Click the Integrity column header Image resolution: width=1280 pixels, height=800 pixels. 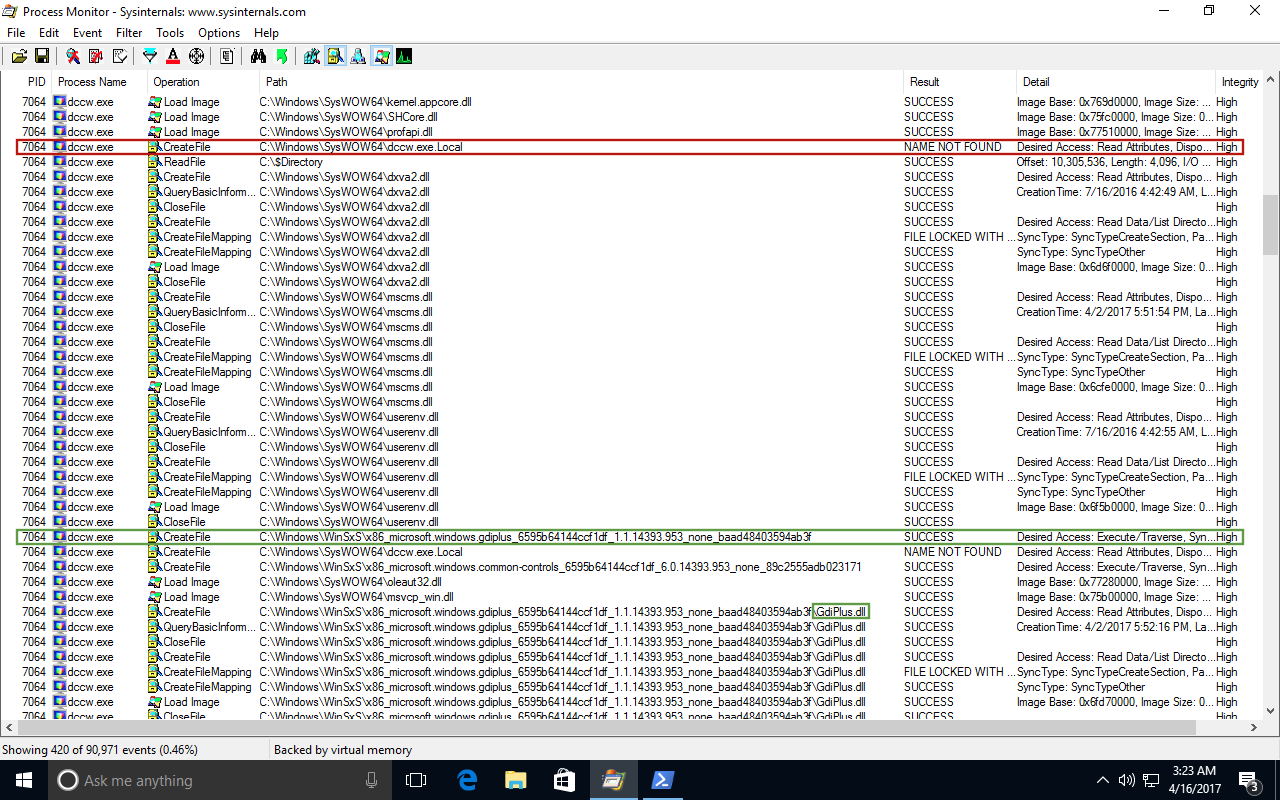tap(1238, 82)
